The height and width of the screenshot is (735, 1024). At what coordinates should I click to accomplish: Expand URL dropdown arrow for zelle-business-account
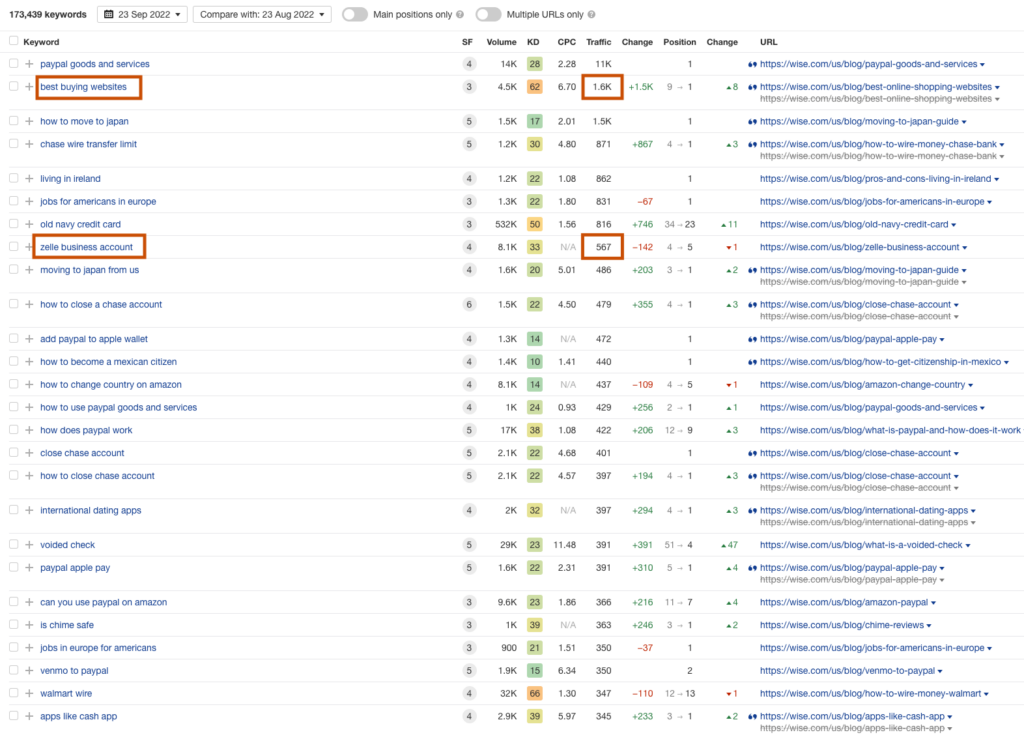965,247
